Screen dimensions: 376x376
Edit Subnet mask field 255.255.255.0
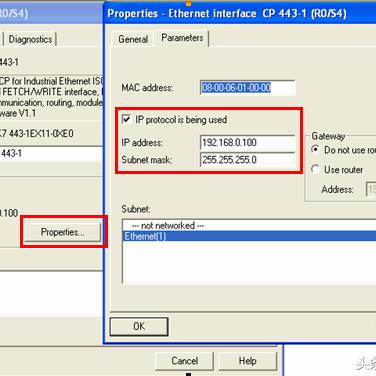(x=248, y=160)
